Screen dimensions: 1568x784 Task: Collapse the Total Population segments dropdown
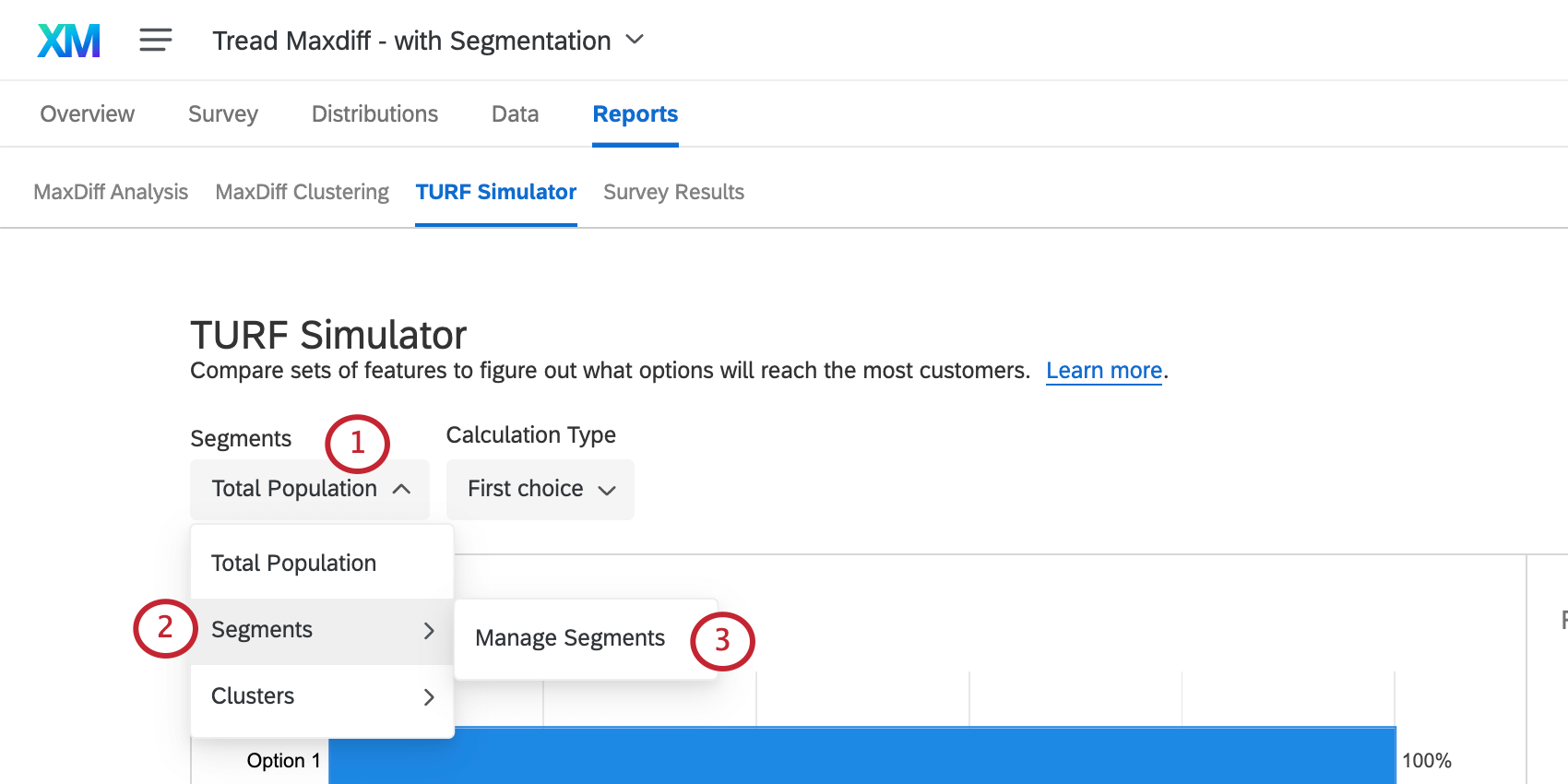[309, 489]
